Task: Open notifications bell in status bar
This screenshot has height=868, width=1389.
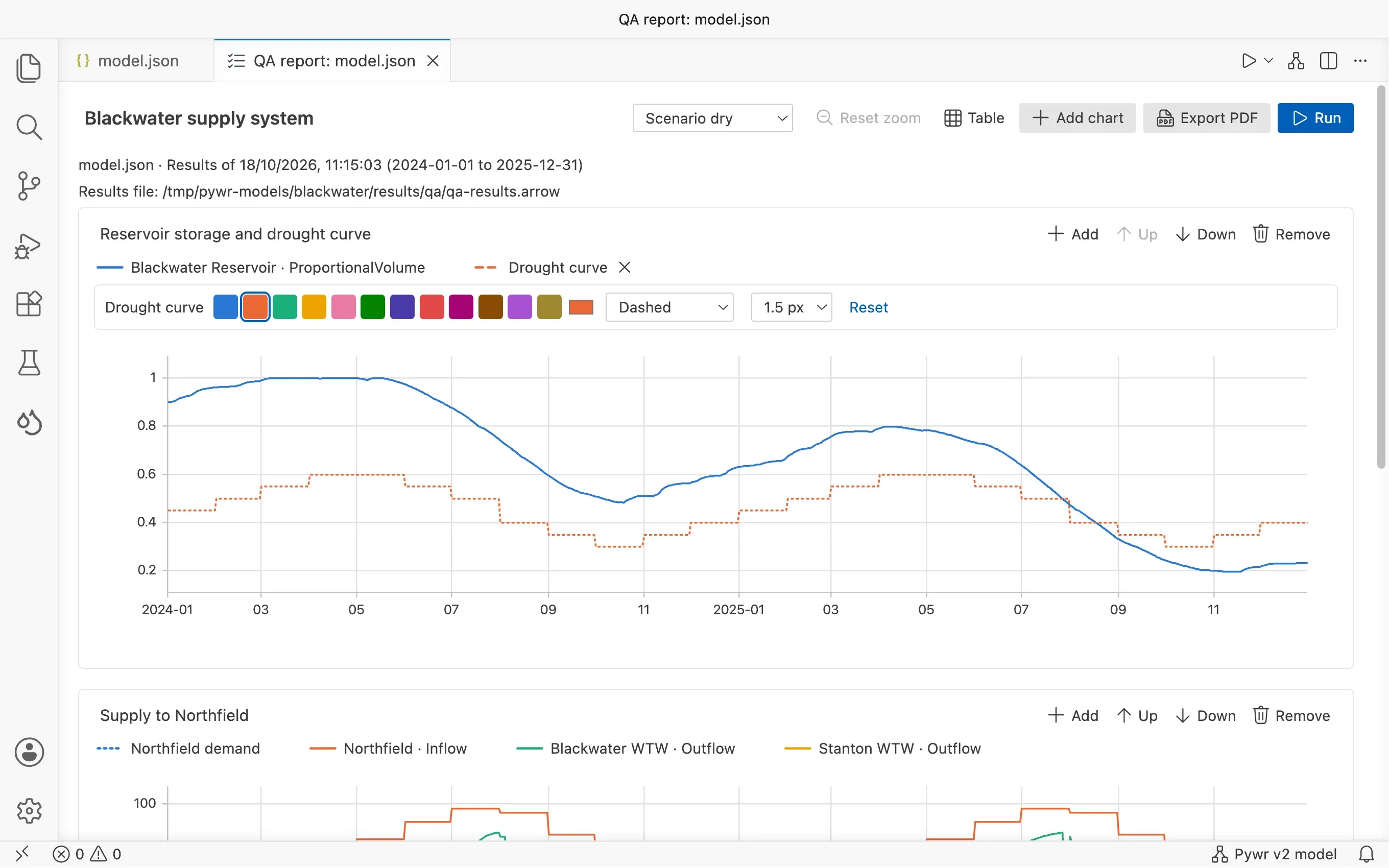Action: pos(1367,854)
